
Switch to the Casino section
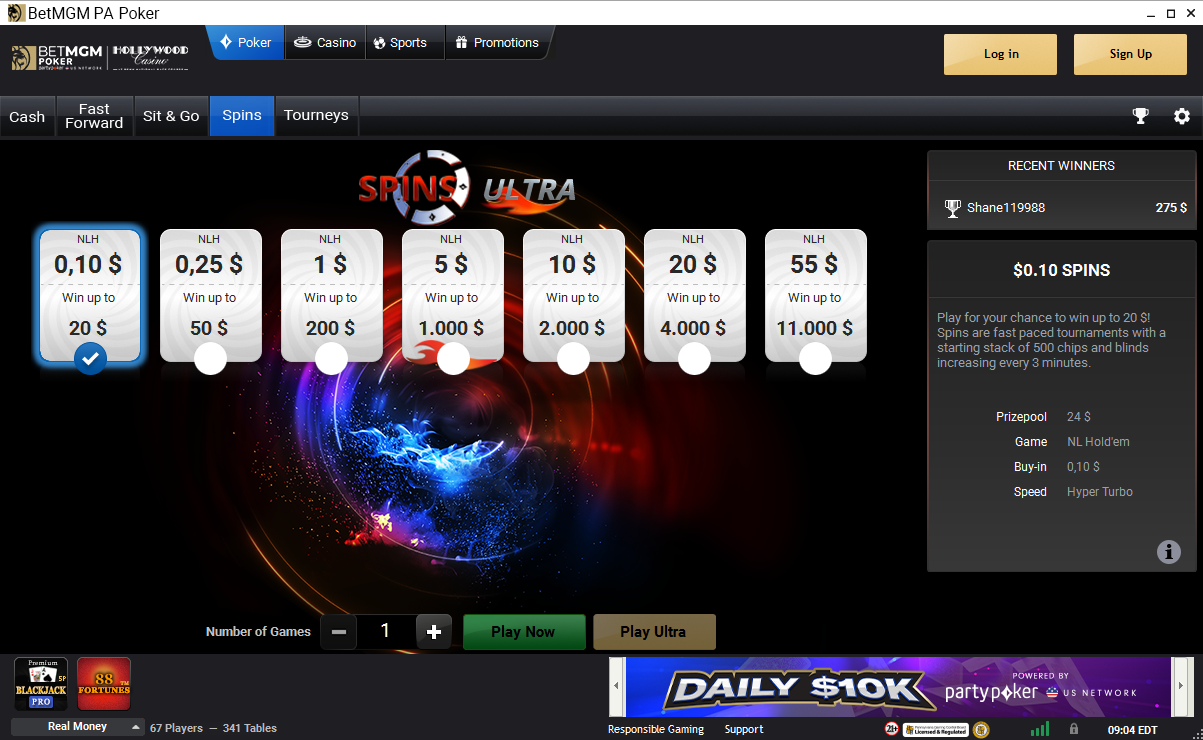(325, 43)
